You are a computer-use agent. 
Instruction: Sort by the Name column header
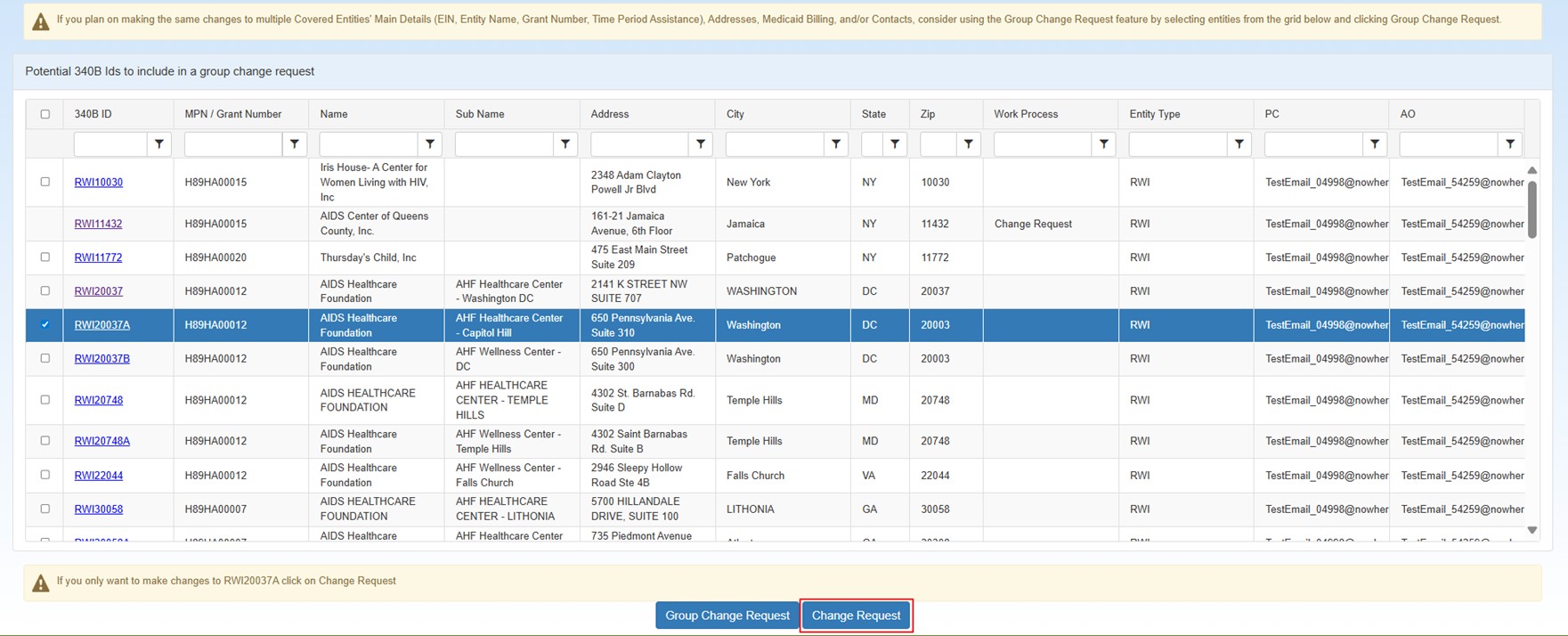[334, 114]
